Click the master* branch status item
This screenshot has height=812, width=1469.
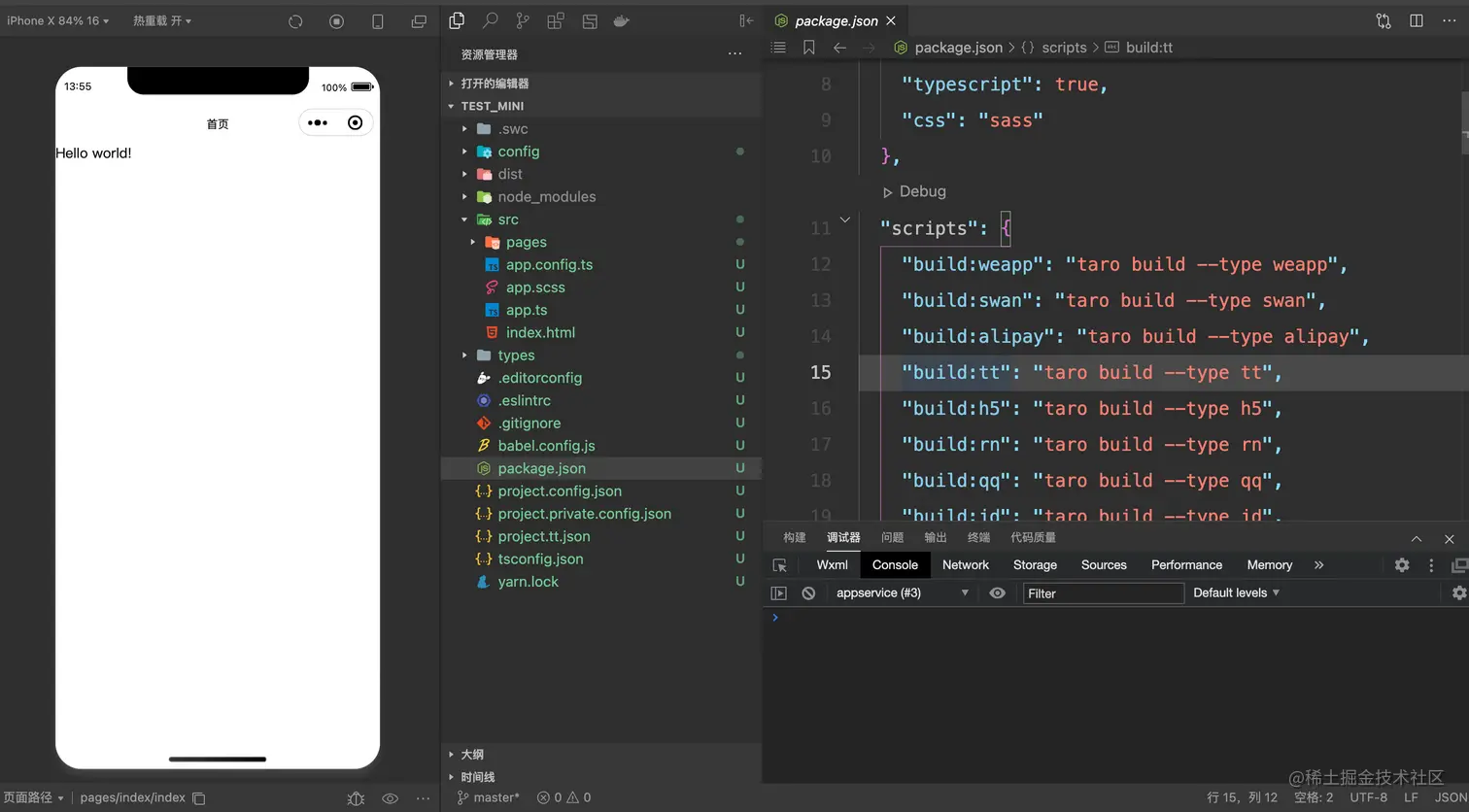[489, 797]
